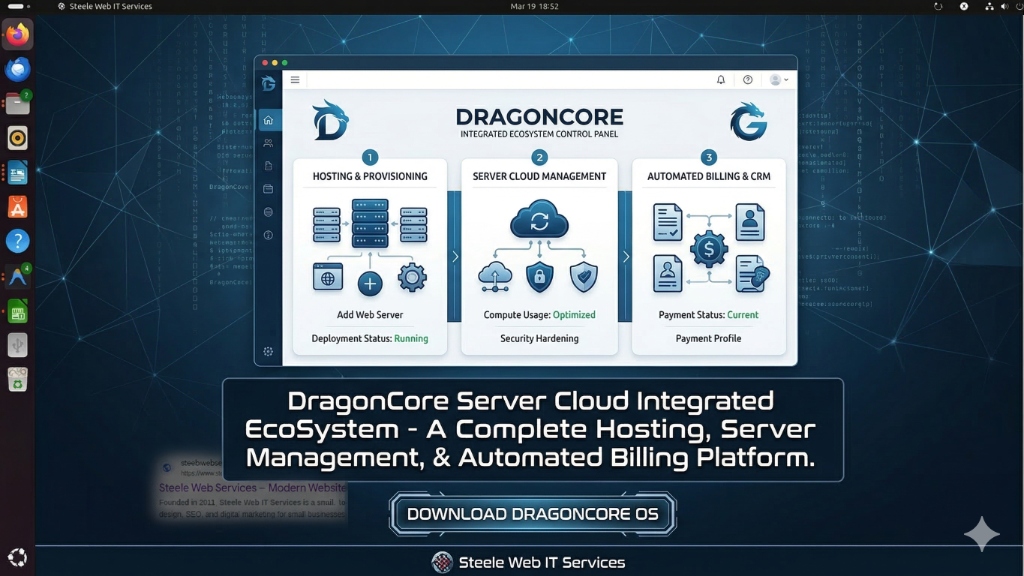Open the Users panel icon in sidebar

[x=268, y=143]
